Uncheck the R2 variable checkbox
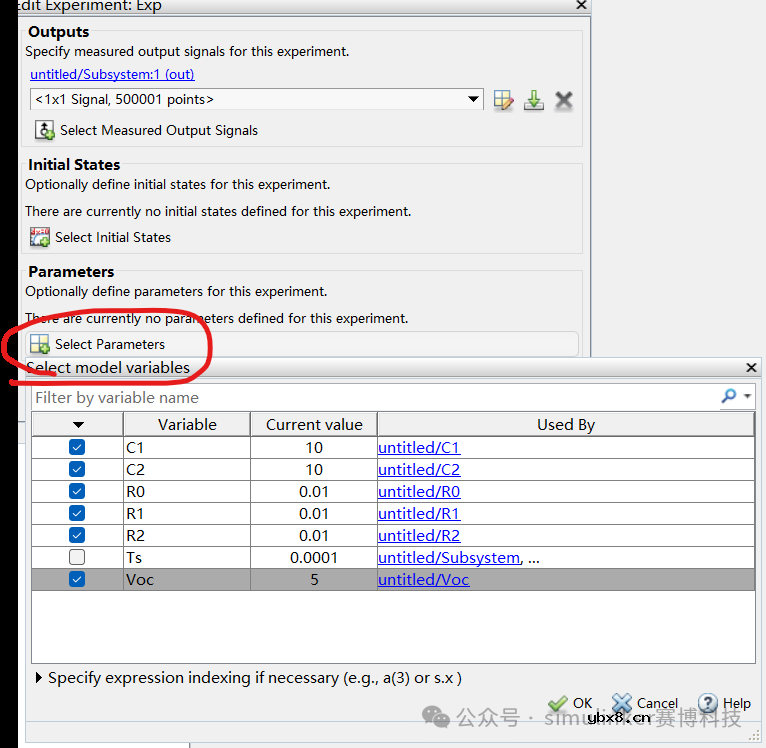 (x=77, y=535)
